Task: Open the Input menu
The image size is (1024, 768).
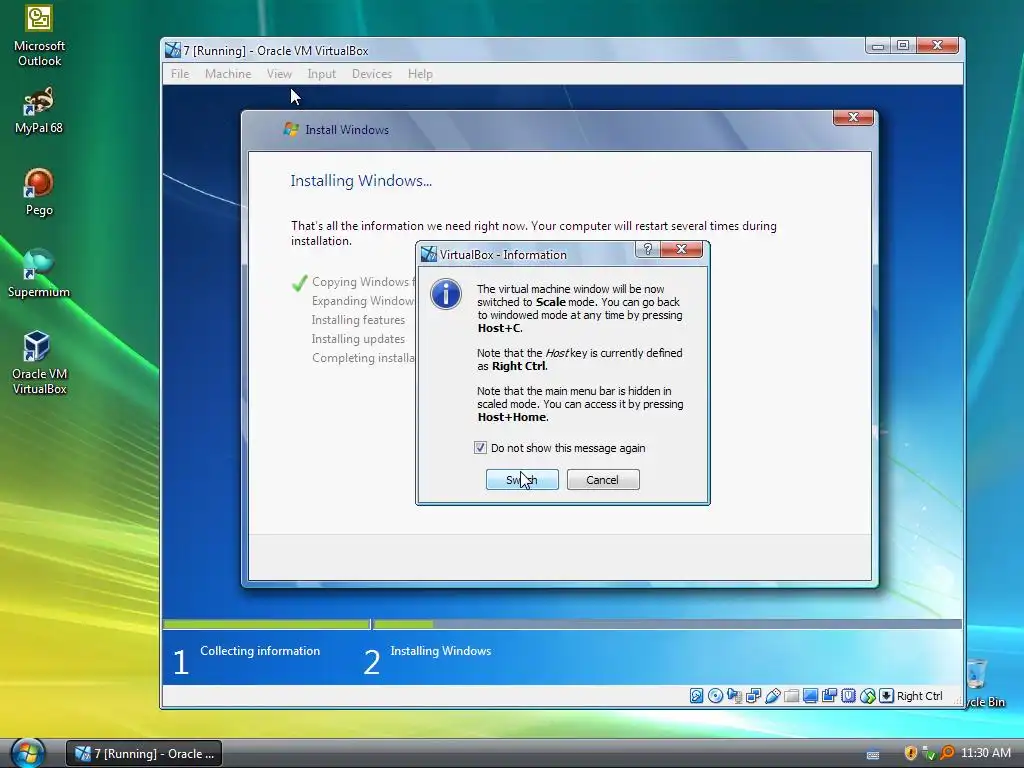Action: tap(321, 74)
